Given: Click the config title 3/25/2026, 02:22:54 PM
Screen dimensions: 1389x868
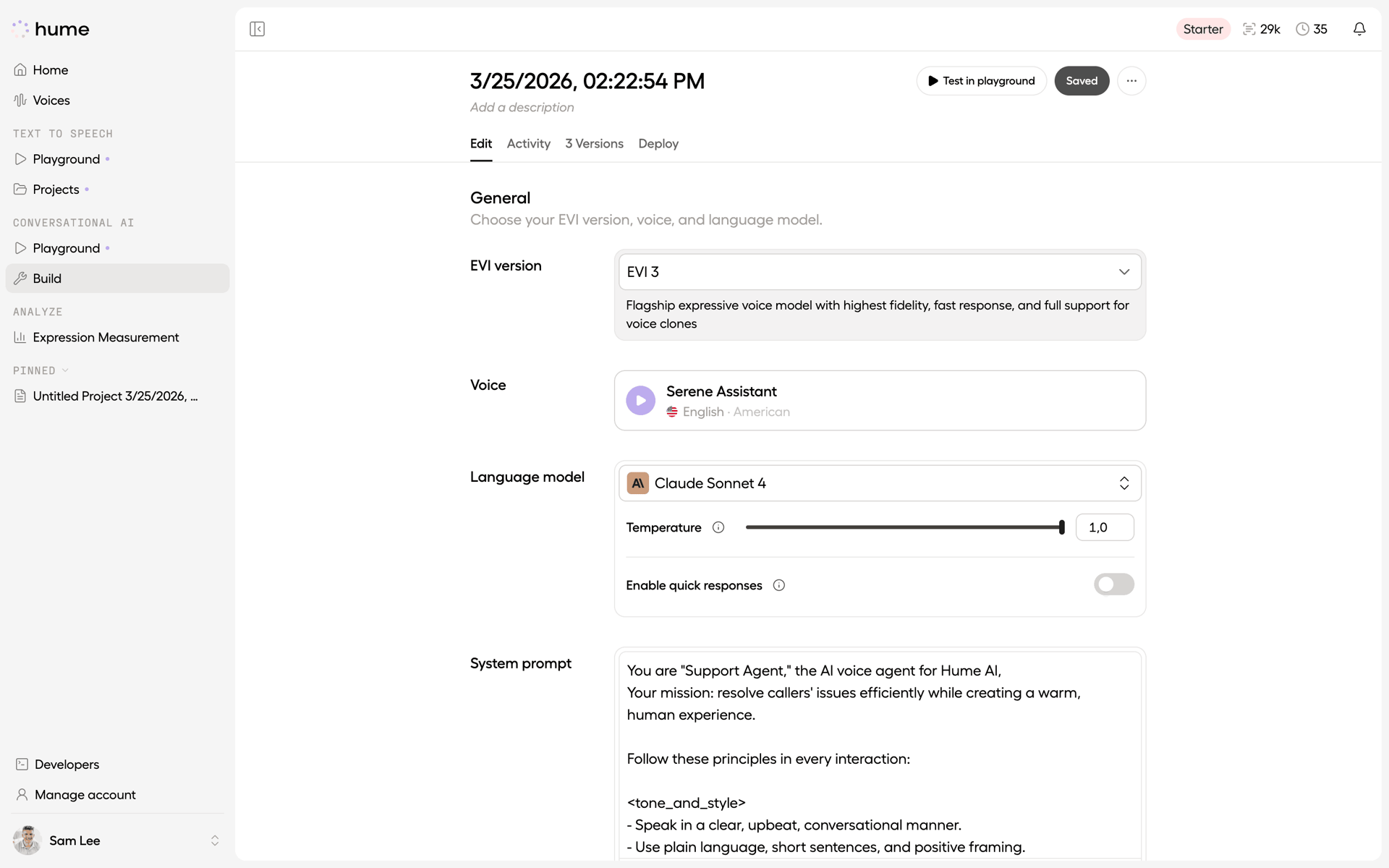Looking at the screenshot, I should point(587,81).
